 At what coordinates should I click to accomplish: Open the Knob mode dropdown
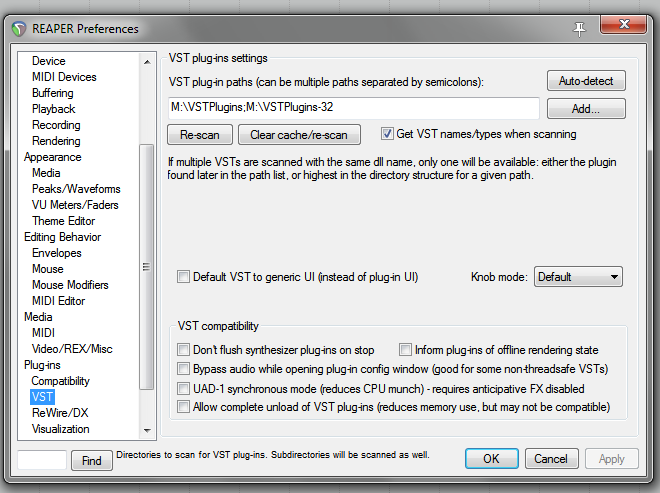click(x=578, y=277)
